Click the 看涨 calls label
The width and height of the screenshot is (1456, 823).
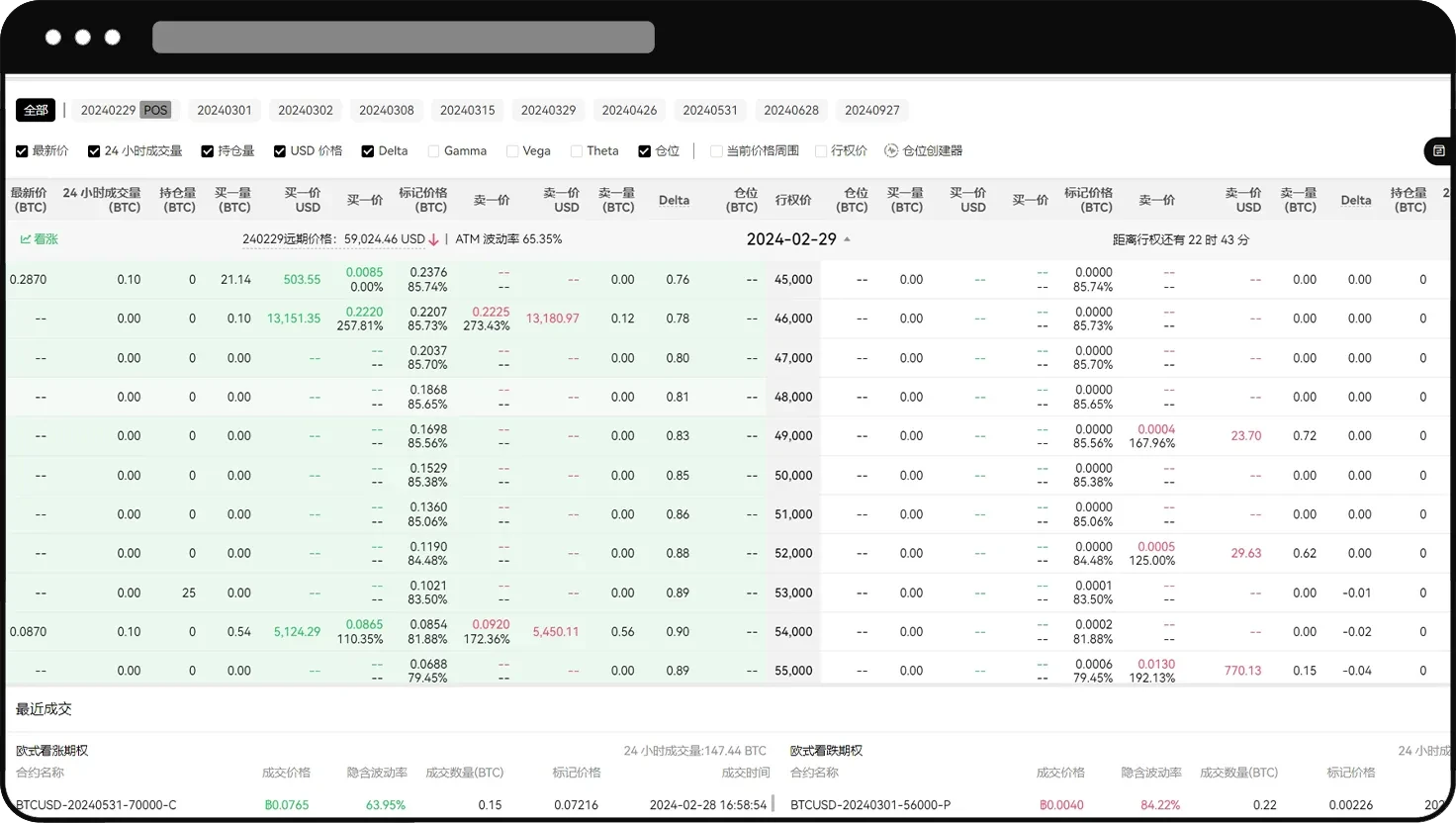pyautogui.click(x=45, y=239)
